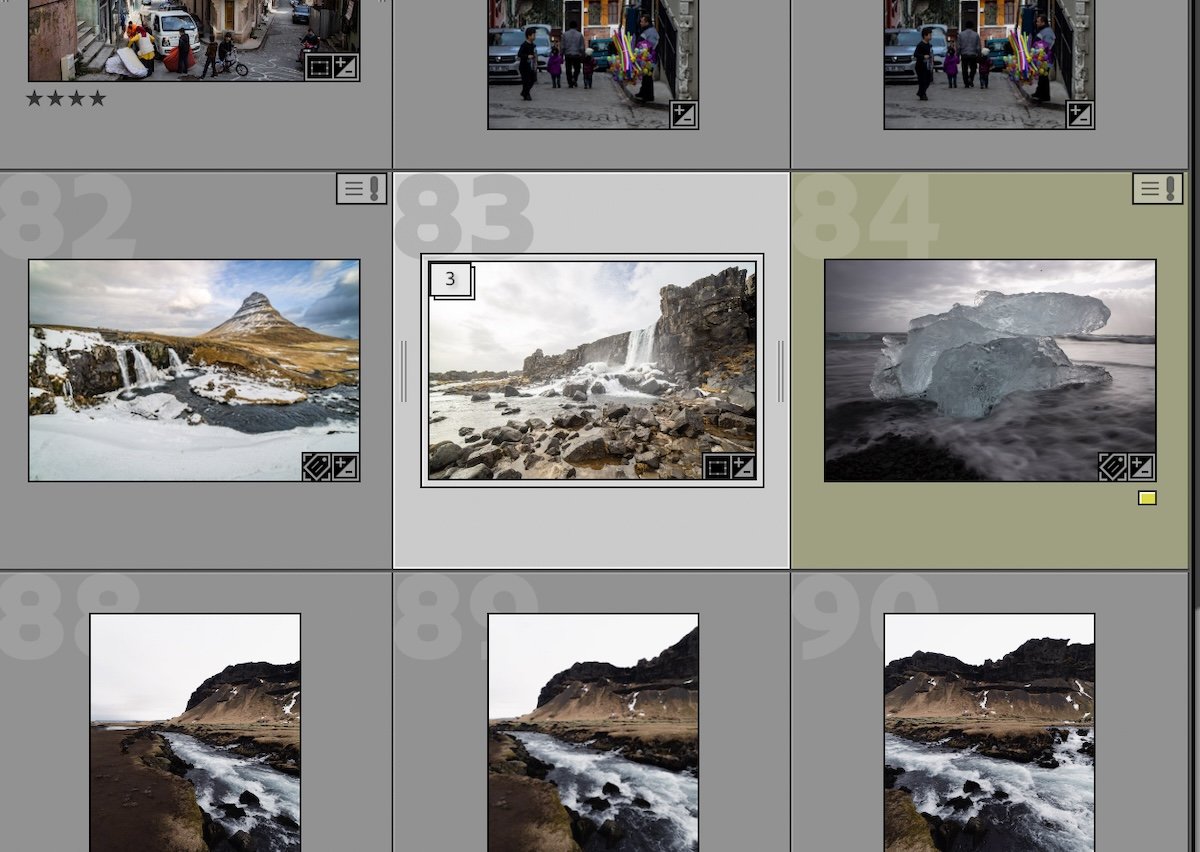Click develop settings badge on top-left street photo
Screen dimensions: 1200x852
(x=343, y=66)
